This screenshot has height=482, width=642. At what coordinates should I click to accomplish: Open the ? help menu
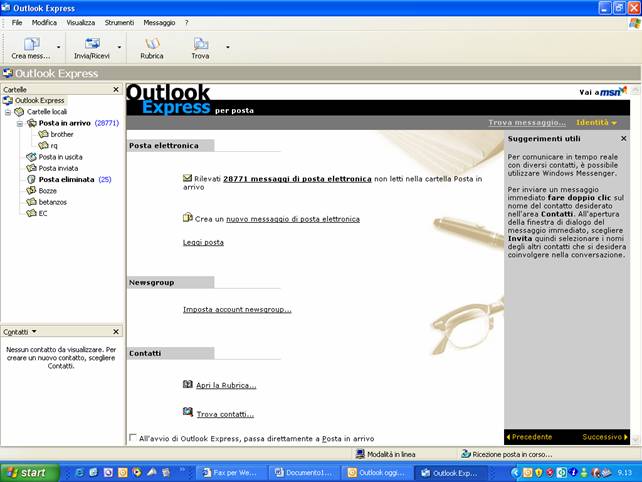[x=186, y=23]
